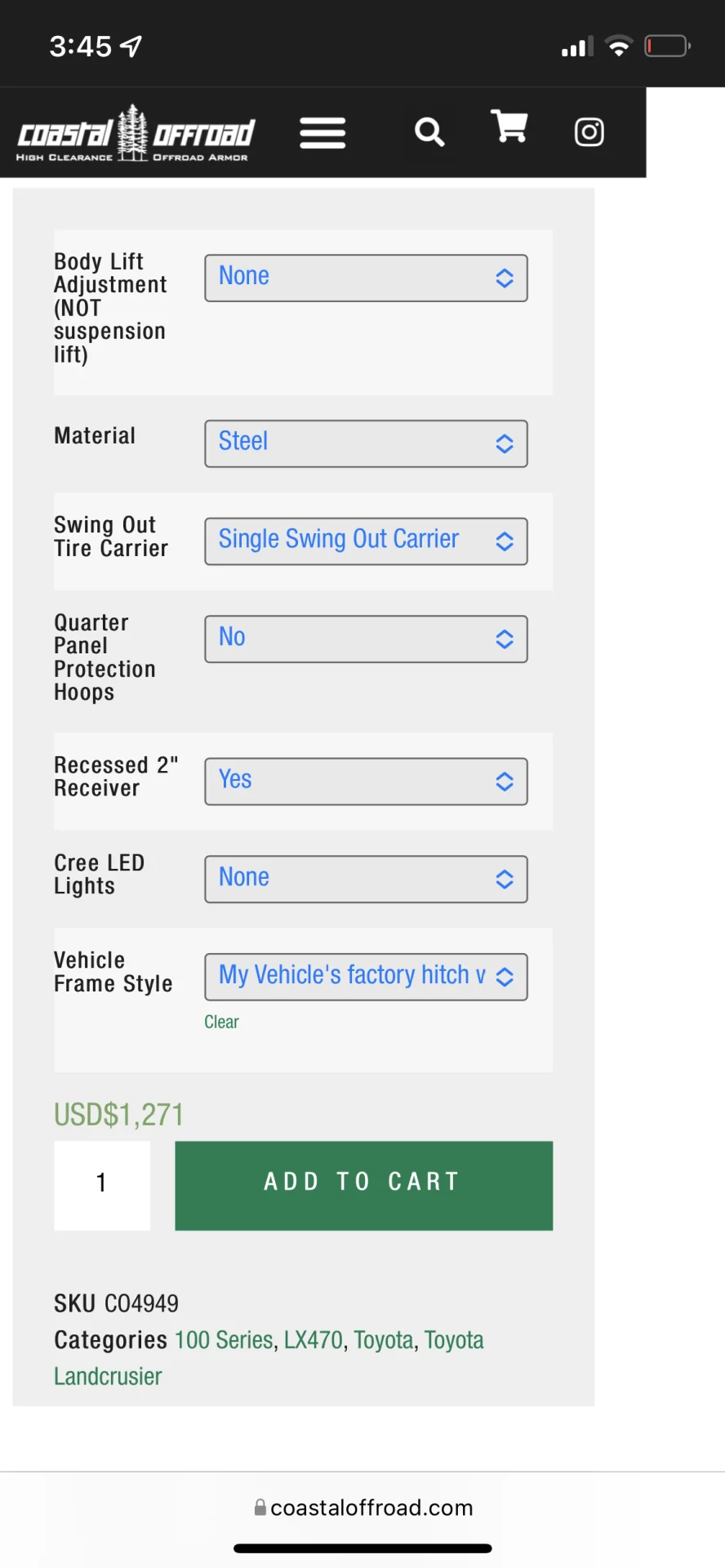Tap the battery indicator icon
Image resolution: width=725 pixels, height=1568 pixels.
[x=667, y=47]
